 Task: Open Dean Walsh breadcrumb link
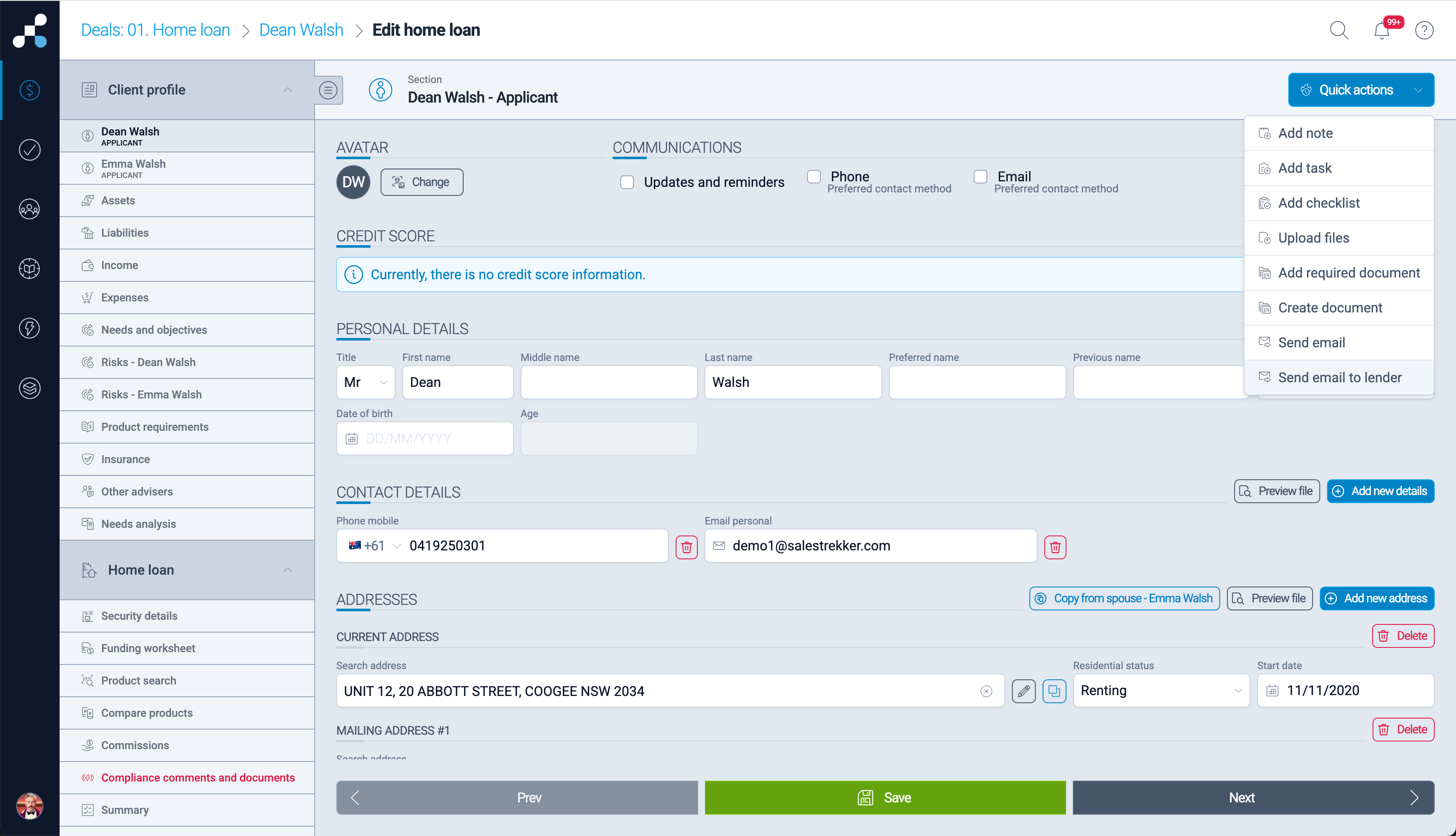[301, 30]
